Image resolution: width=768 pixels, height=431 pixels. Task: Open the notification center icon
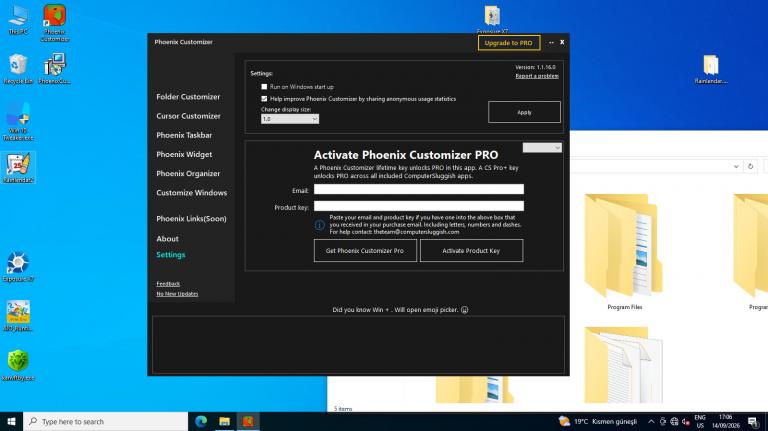[753, 421]
